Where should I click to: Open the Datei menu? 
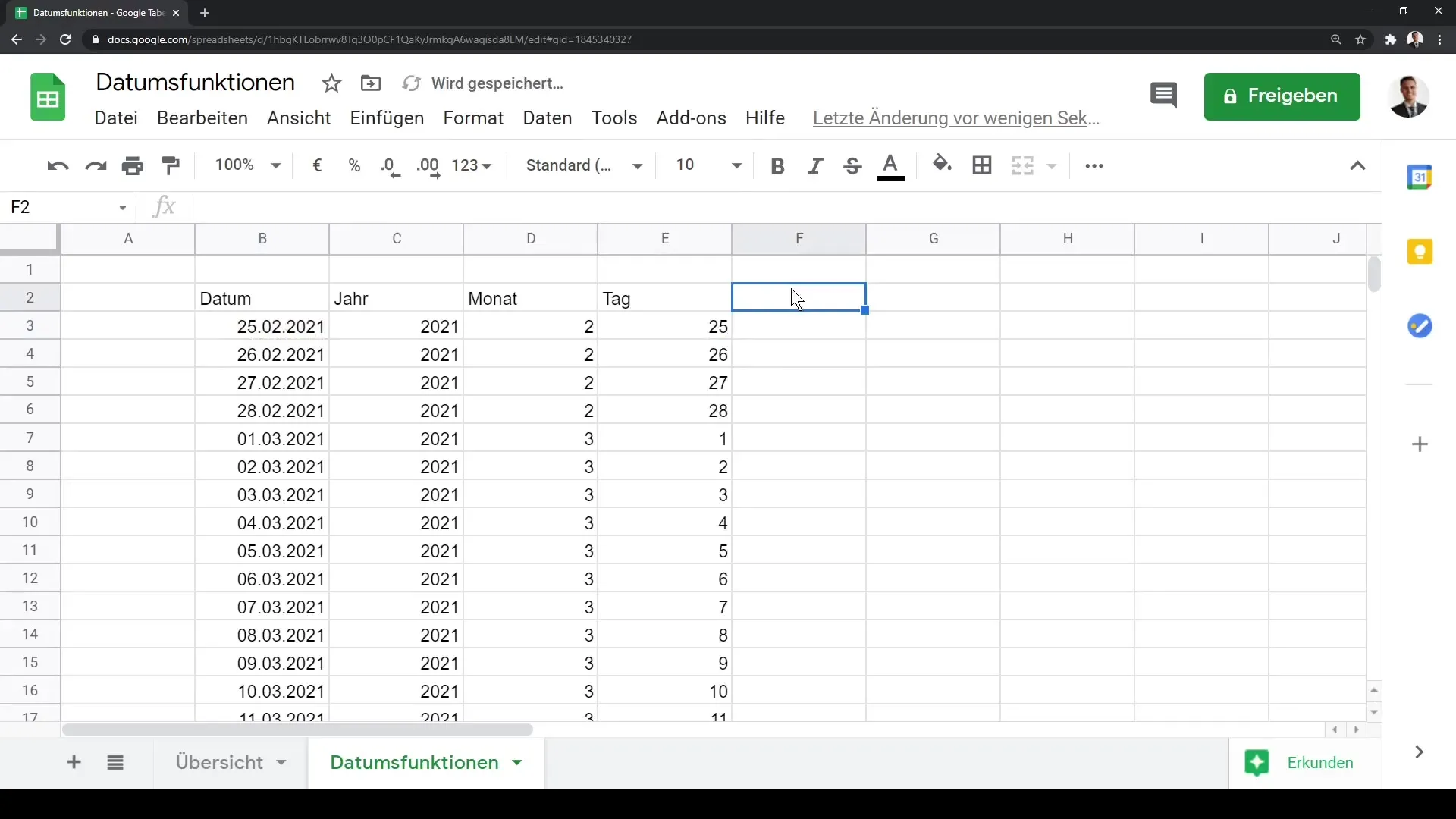tap(116, 118)
